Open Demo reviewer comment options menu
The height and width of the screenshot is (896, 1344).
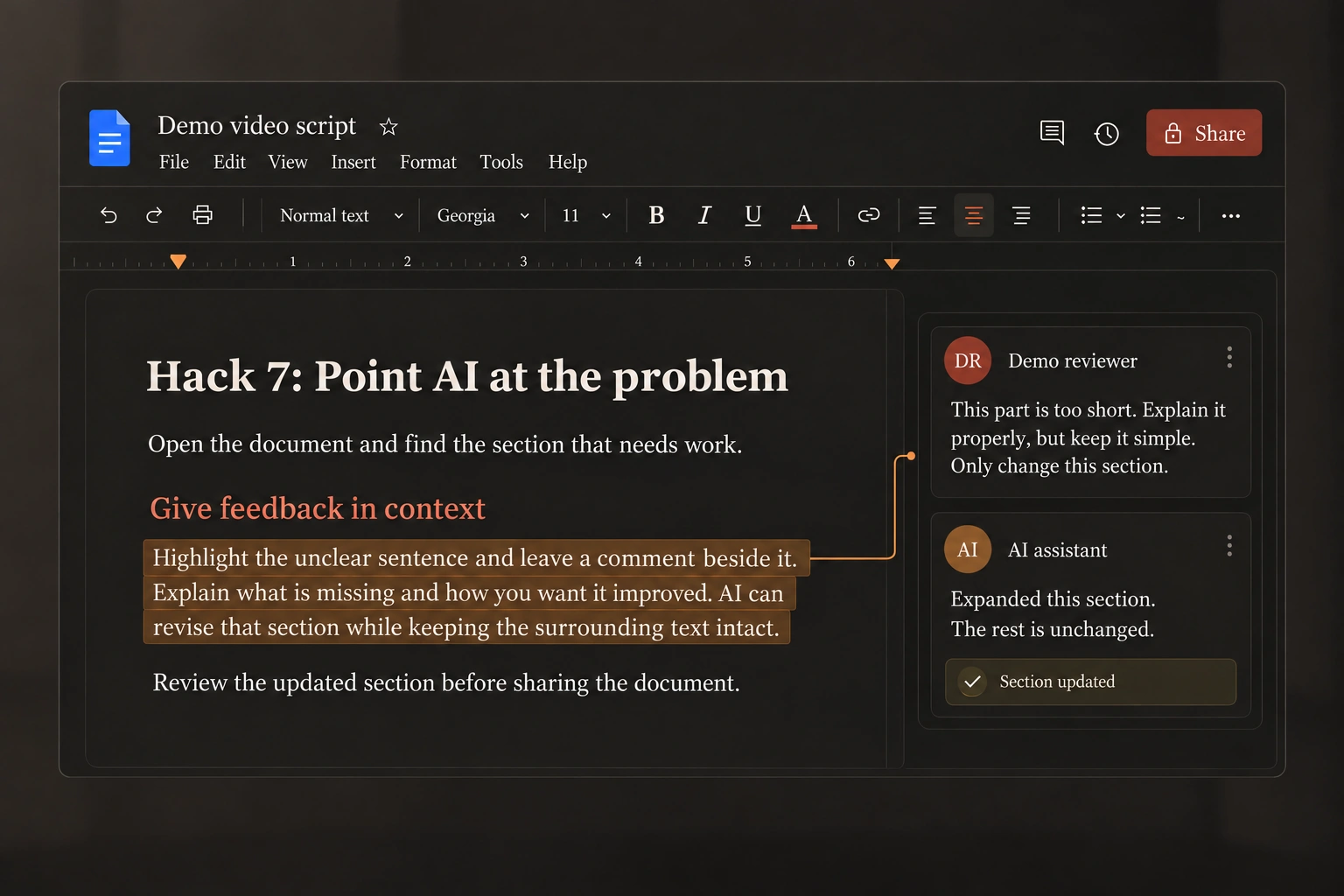tap(1229, 357)
